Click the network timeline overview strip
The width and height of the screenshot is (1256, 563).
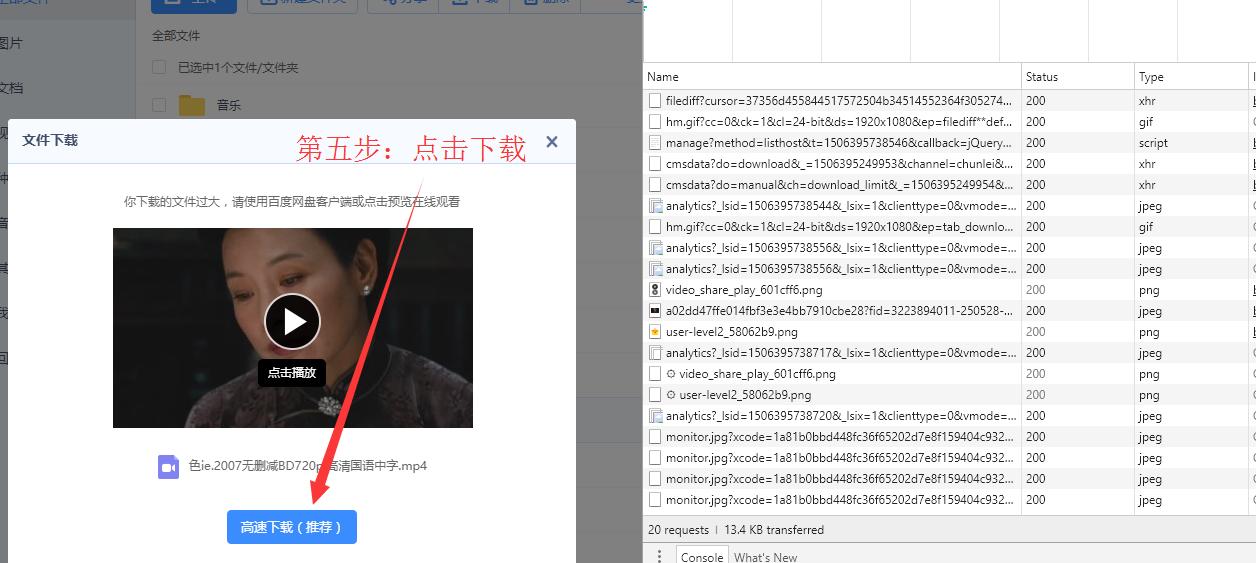pos(950,30)
